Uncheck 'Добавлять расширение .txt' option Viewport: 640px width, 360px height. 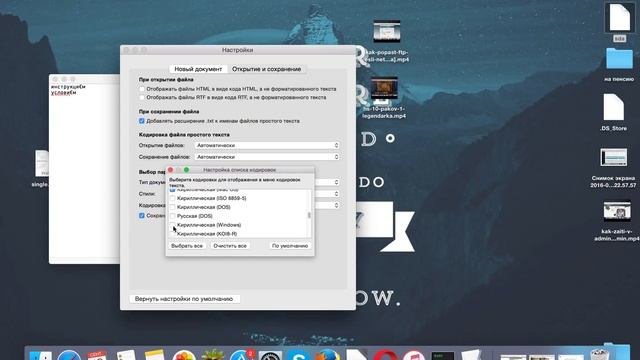tap(142, 121)
